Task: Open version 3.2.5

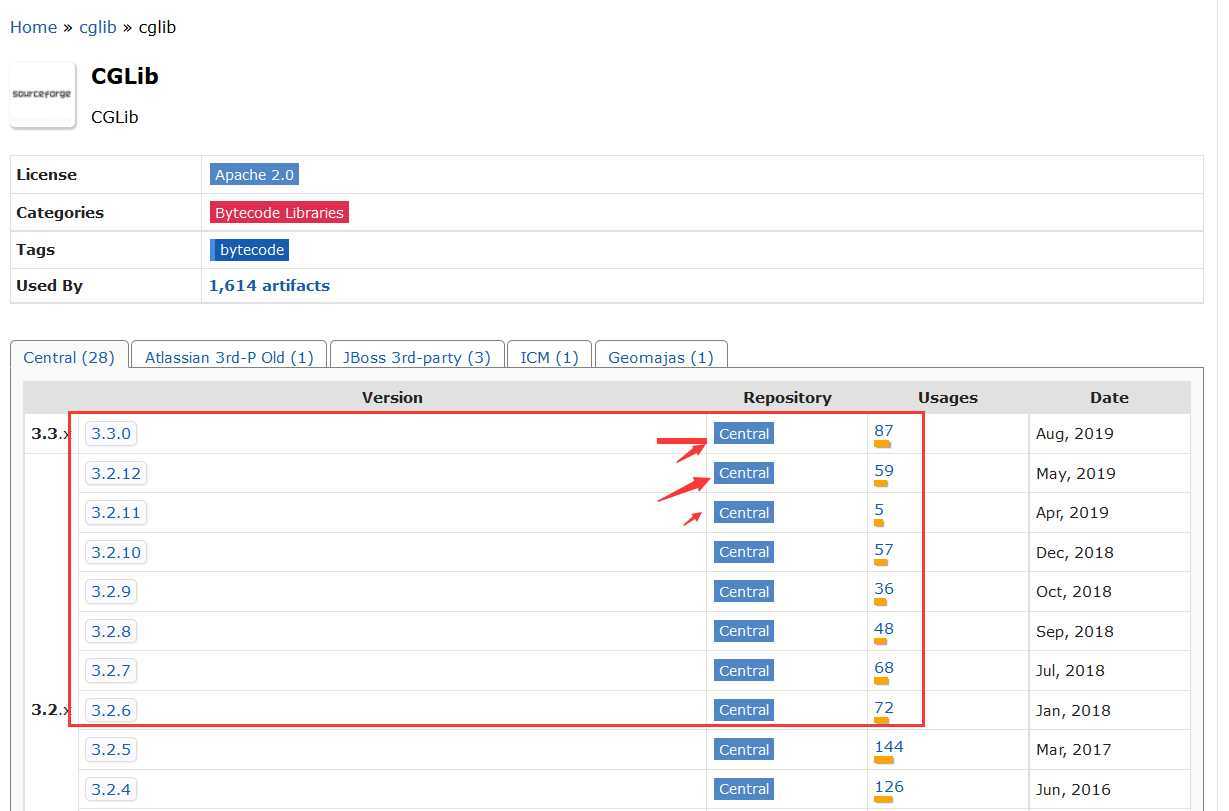Action: pos(110,749)
